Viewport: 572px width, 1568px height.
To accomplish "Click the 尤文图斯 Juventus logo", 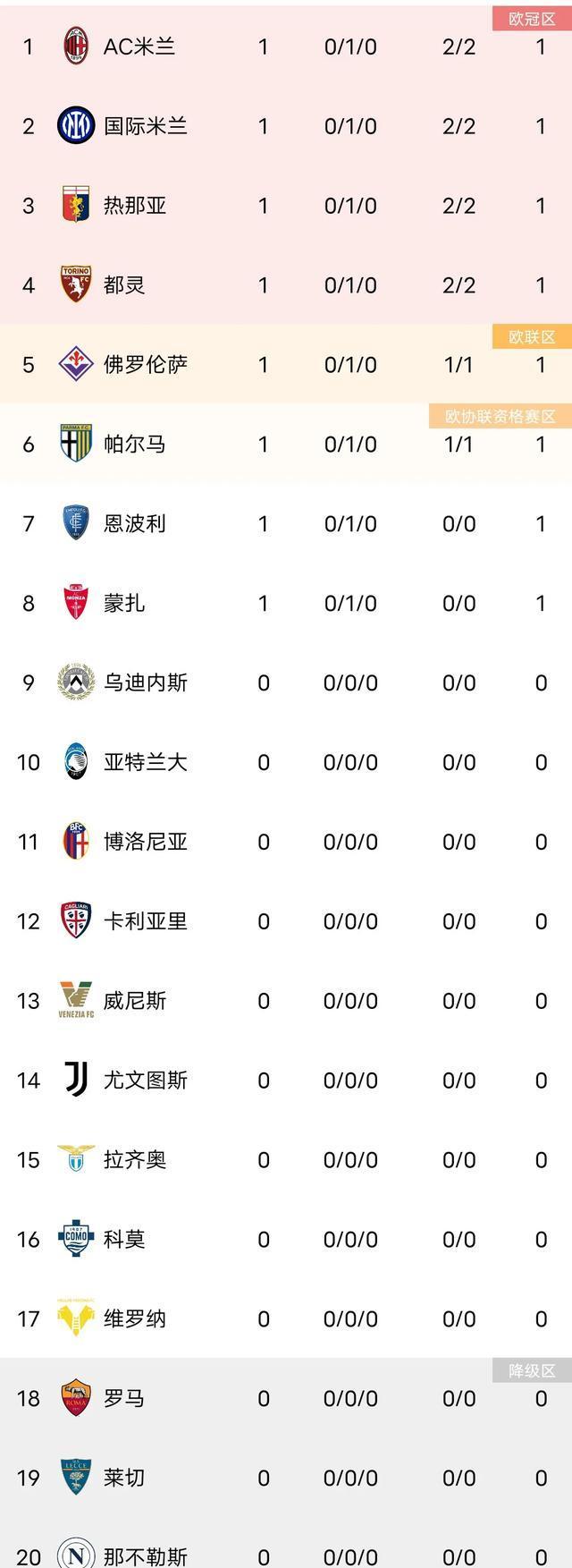I will [75, 1080].
